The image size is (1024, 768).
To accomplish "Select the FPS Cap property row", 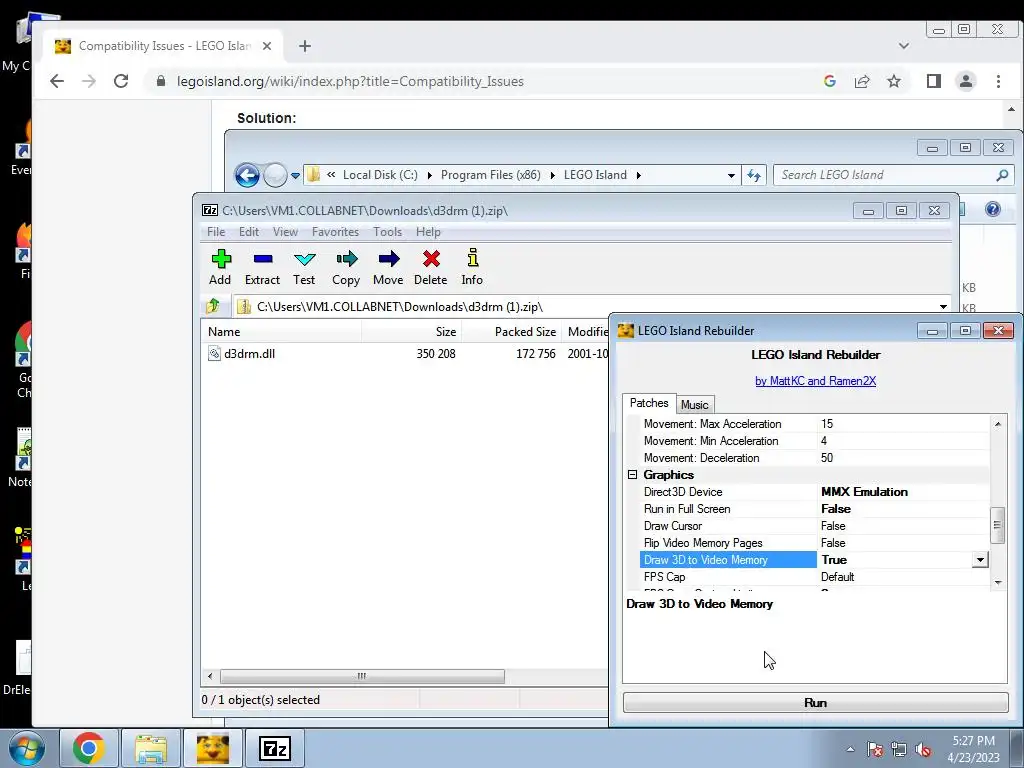I will [x=814, y=577].
